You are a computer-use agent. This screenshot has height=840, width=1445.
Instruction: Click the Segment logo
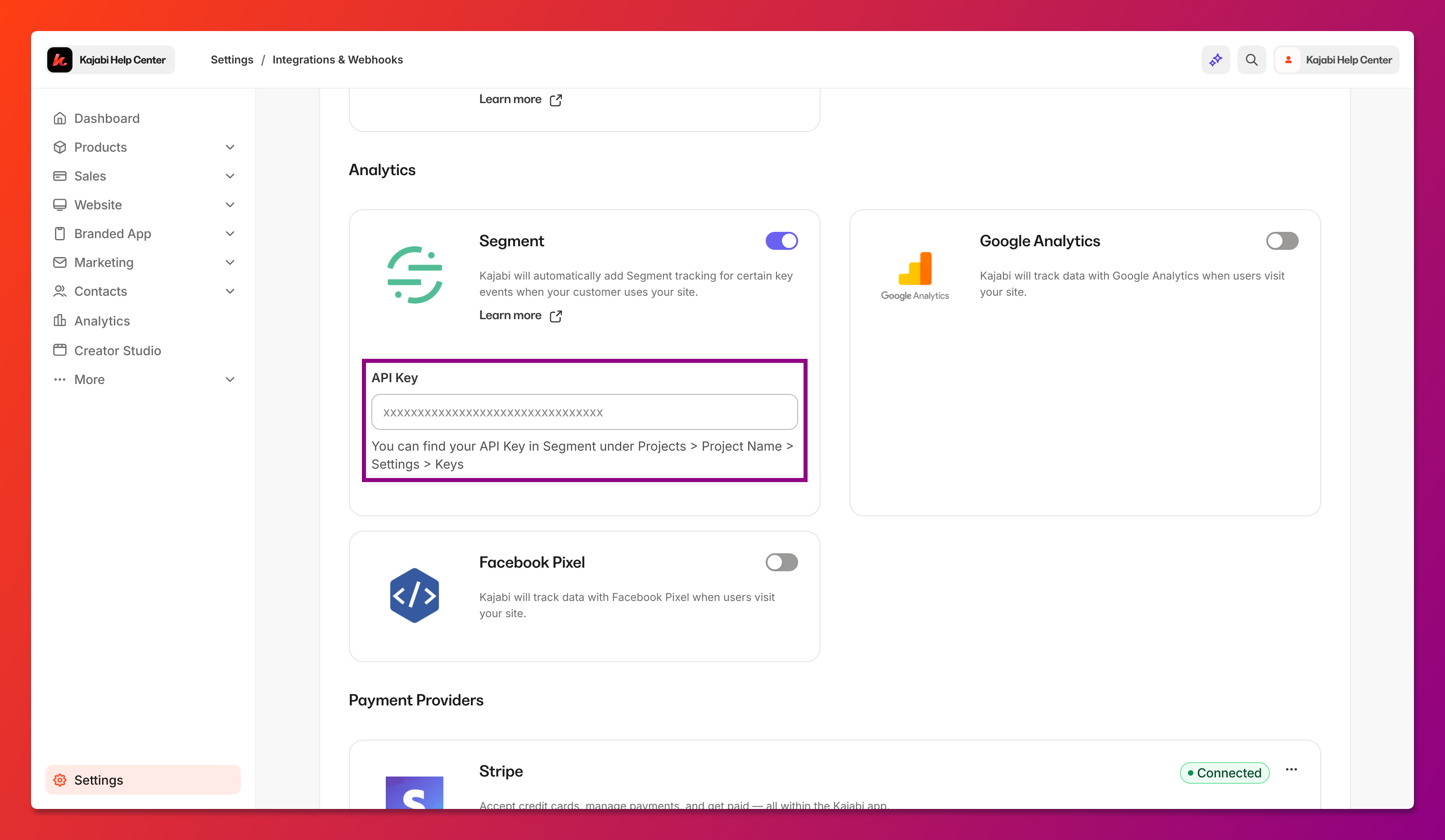tap(415, 275)
